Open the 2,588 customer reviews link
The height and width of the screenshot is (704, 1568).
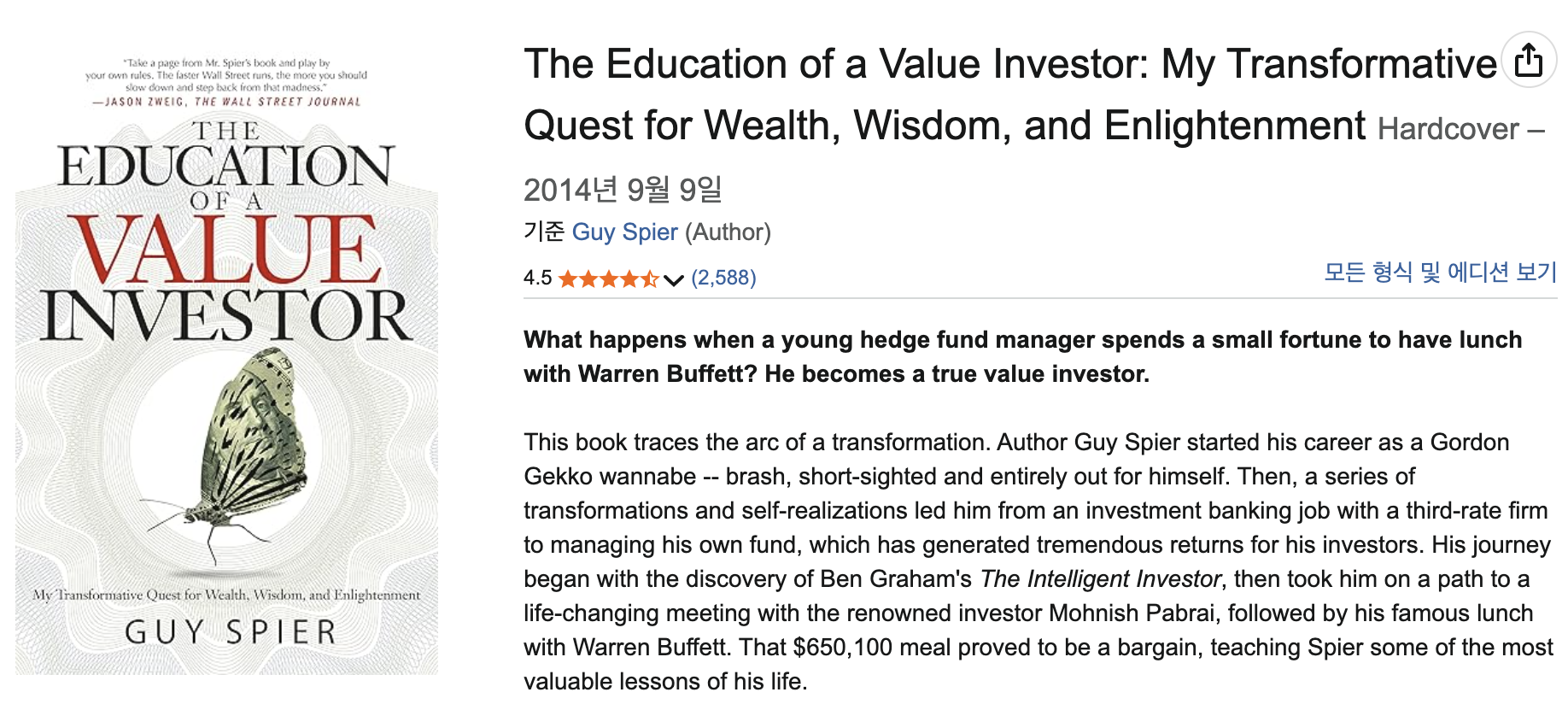[723, 278]
